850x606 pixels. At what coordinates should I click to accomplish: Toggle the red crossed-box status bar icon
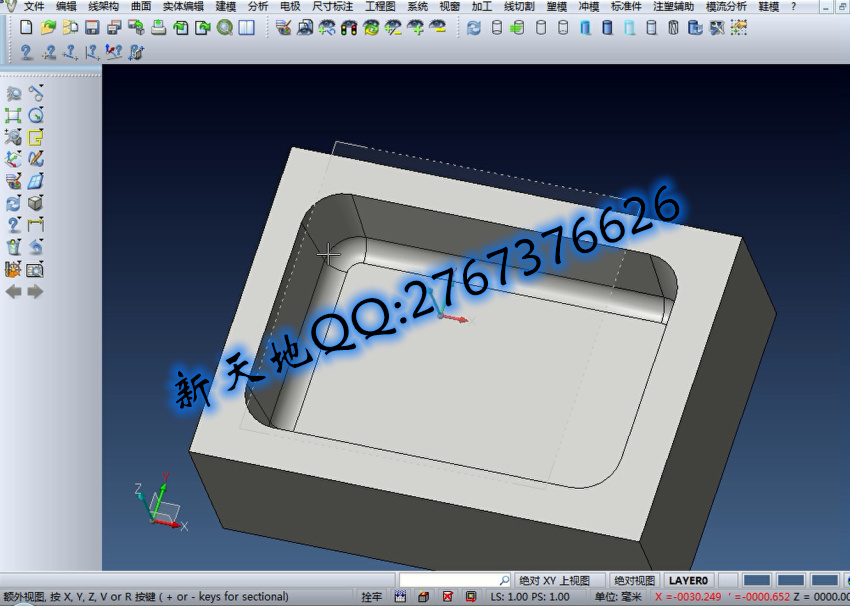point(447,597)
